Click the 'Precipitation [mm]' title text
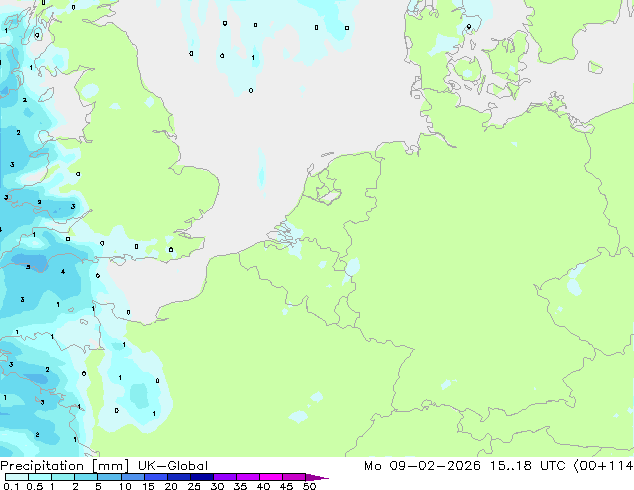The height and width of the screenshot is (490, 634). pyautogui.click(x=64, y=466)
